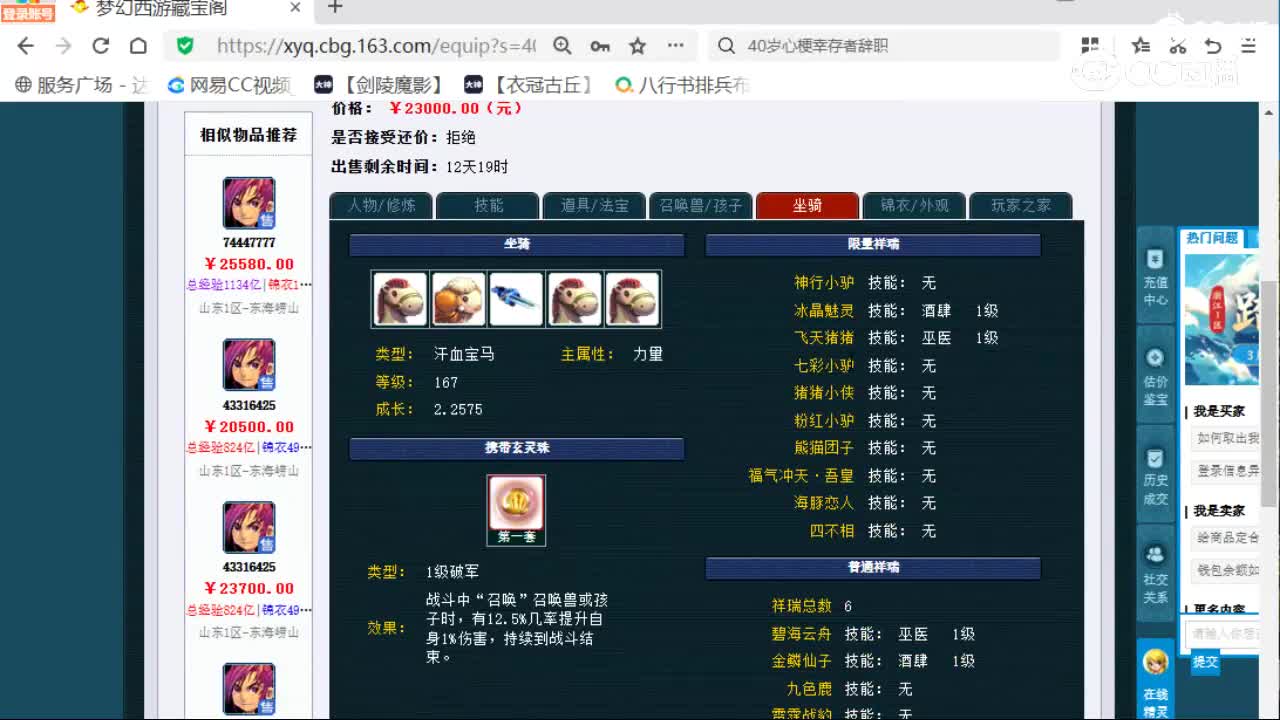This screenshot has width=1280, height=720.
Task: Click the undo arrow toolbar icon
Action: [1213, 46]
